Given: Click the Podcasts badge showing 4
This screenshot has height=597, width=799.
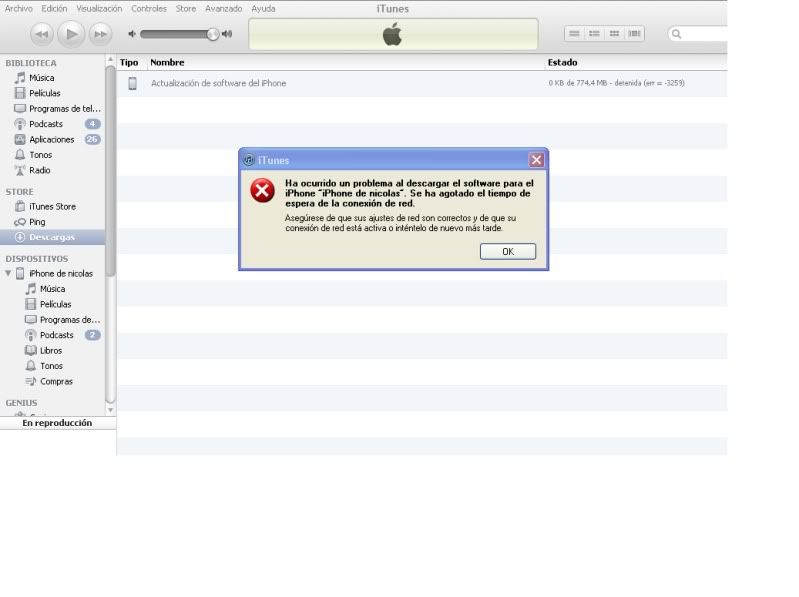Looking at the screenshot, I should pyautogui.click(x=92, y=124).
